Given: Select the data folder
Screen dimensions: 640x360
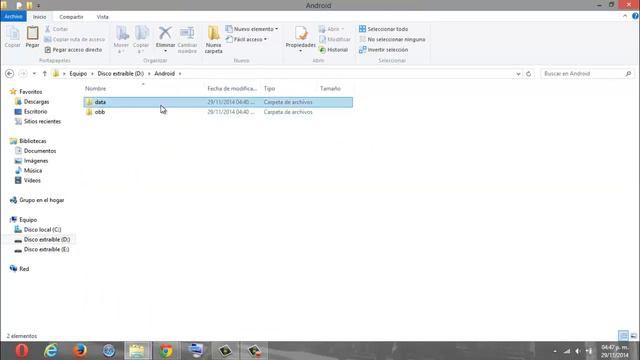Looking at the screenshot, I should 218,102.
